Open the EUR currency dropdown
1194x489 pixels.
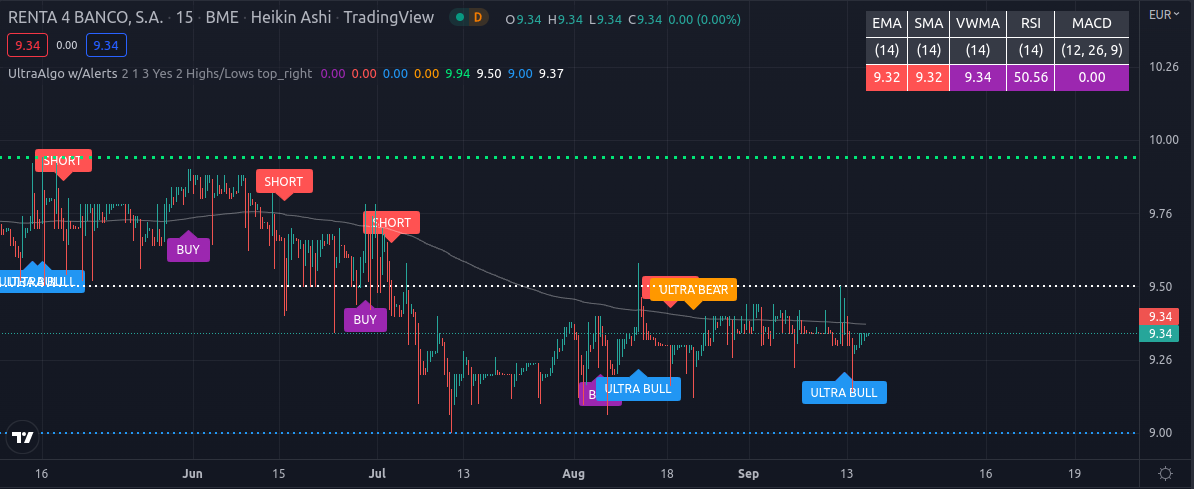(x=1164, y=14)
